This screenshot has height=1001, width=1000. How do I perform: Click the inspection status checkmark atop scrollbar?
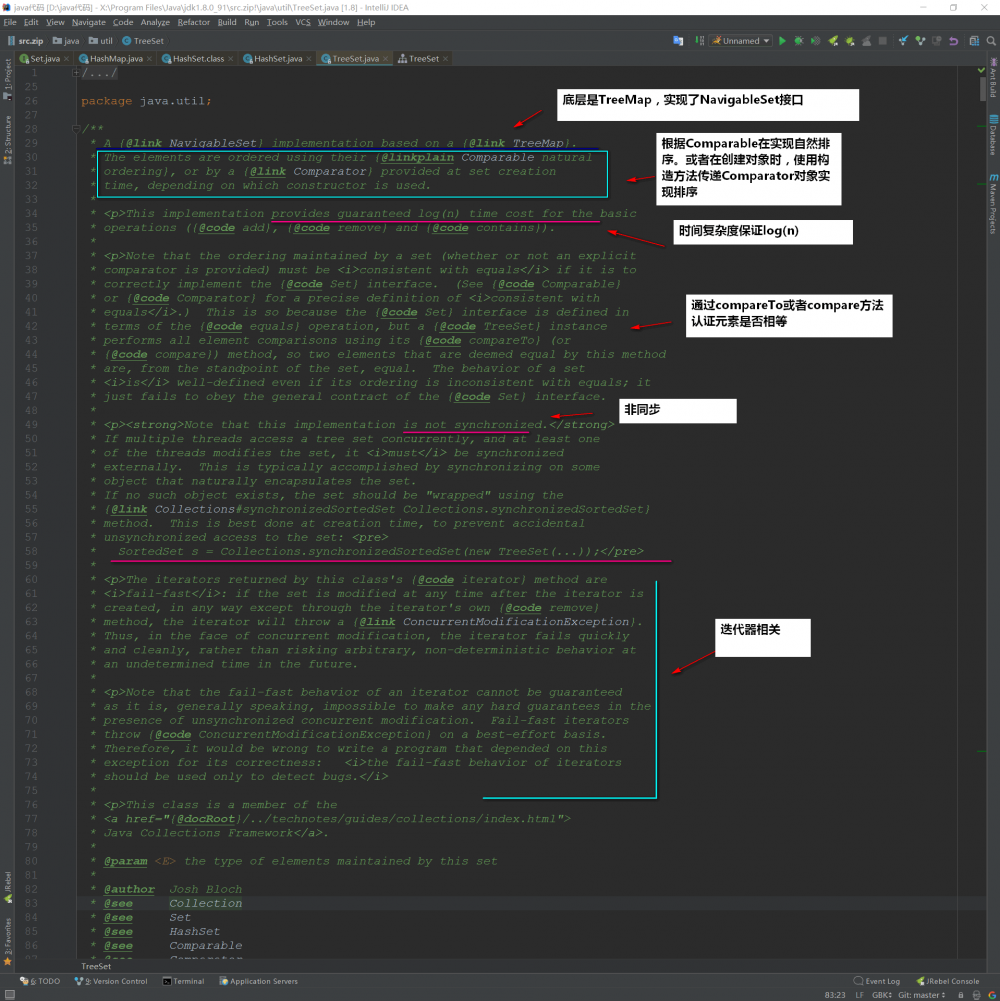[x=981, y=70]
